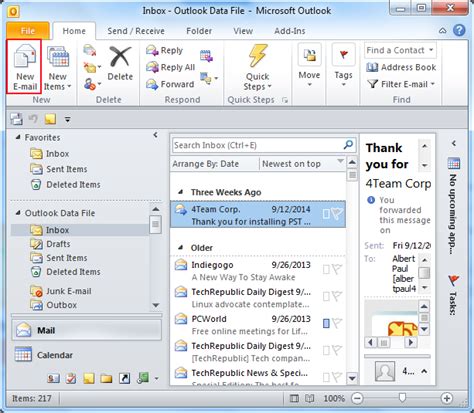Click the Meeting reply icon
The width and height of the screenshot is (474, 413).
pos(206,56)
